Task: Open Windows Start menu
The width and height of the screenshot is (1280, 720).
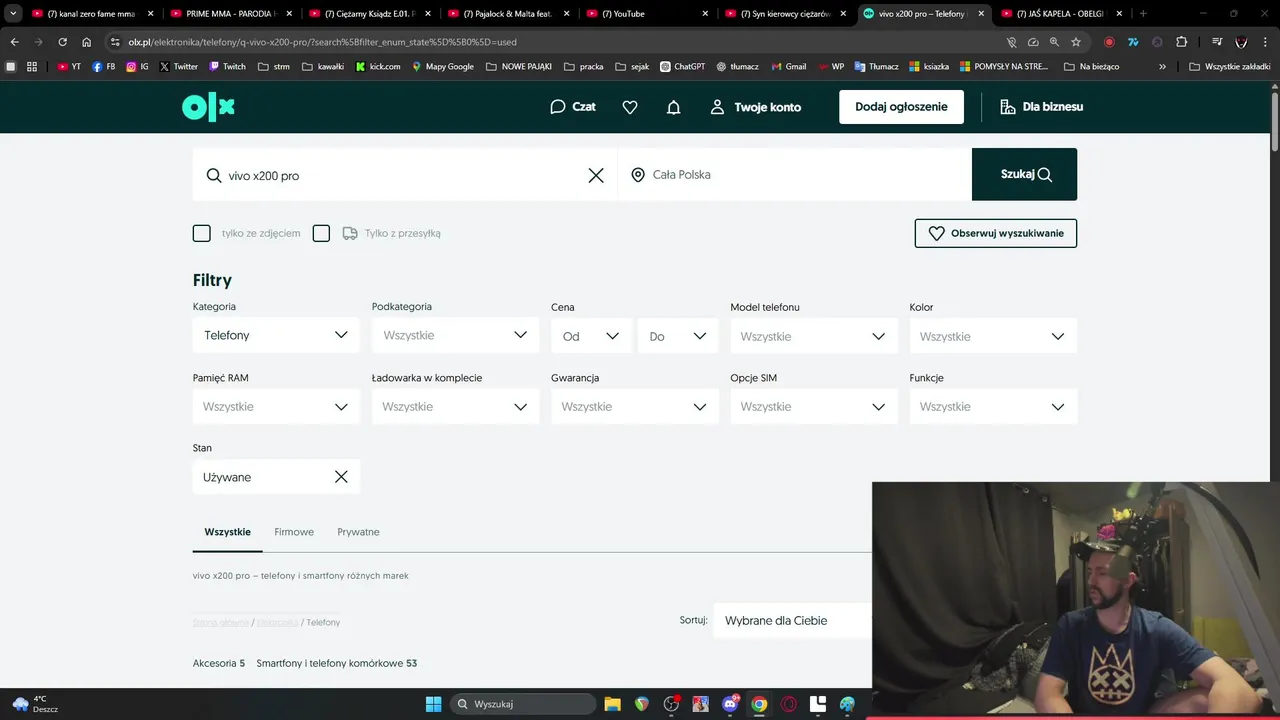Action: (x=433, y=704)
